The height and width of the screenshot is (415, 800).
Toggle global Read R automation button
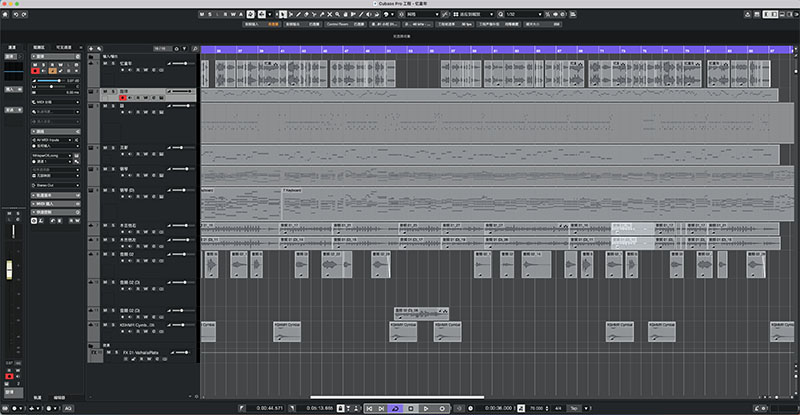click(225, 14)
